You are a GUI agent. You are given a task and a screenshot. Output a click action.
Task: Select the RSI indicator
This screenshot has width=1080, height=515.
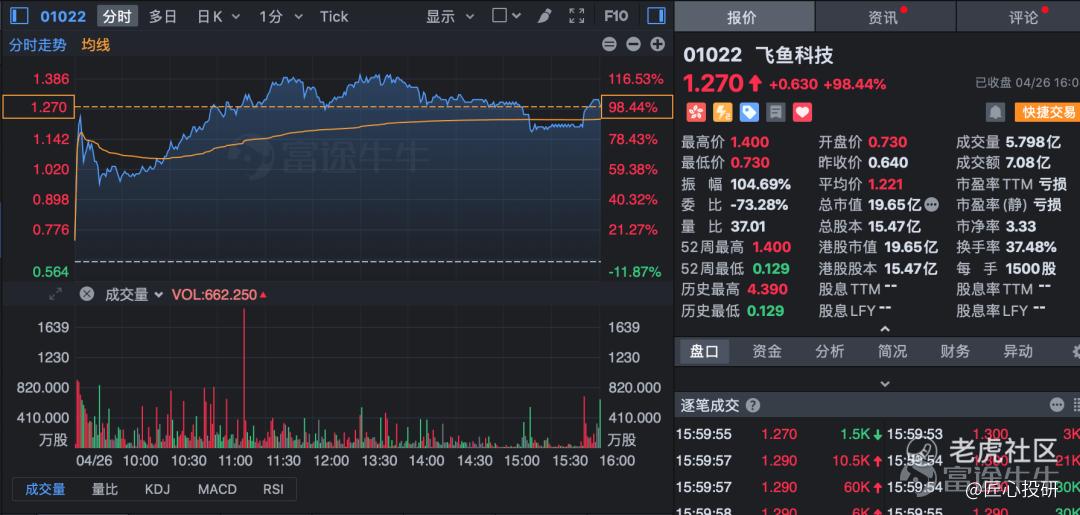273,490
